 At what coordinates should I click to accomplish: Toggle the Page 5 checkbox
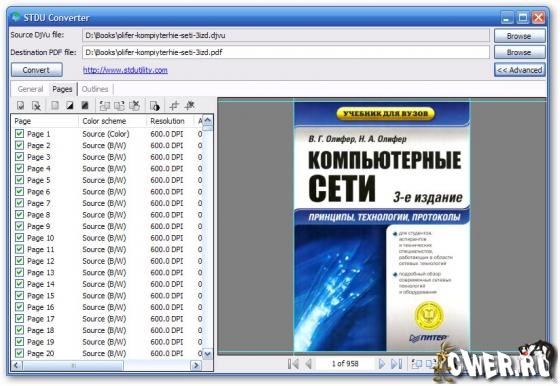pyautogui.click(x=19, y=180)
